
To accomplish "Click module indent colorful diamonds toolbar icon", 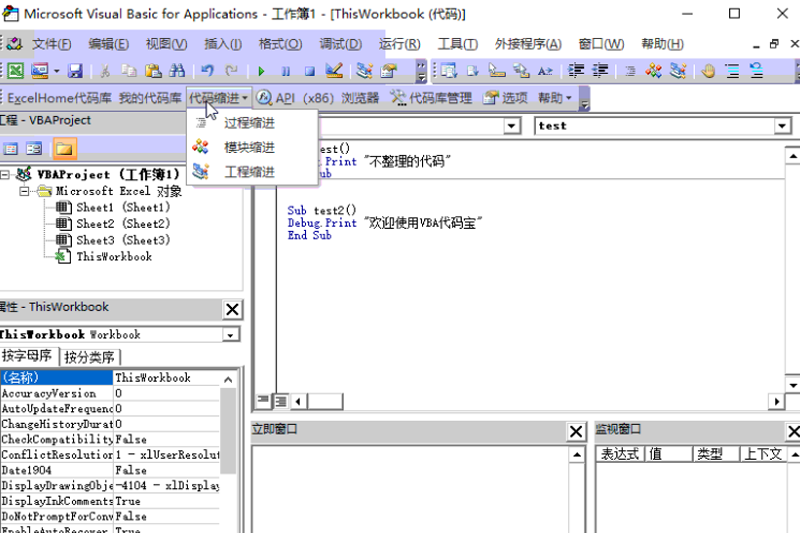I will [654, 70].
